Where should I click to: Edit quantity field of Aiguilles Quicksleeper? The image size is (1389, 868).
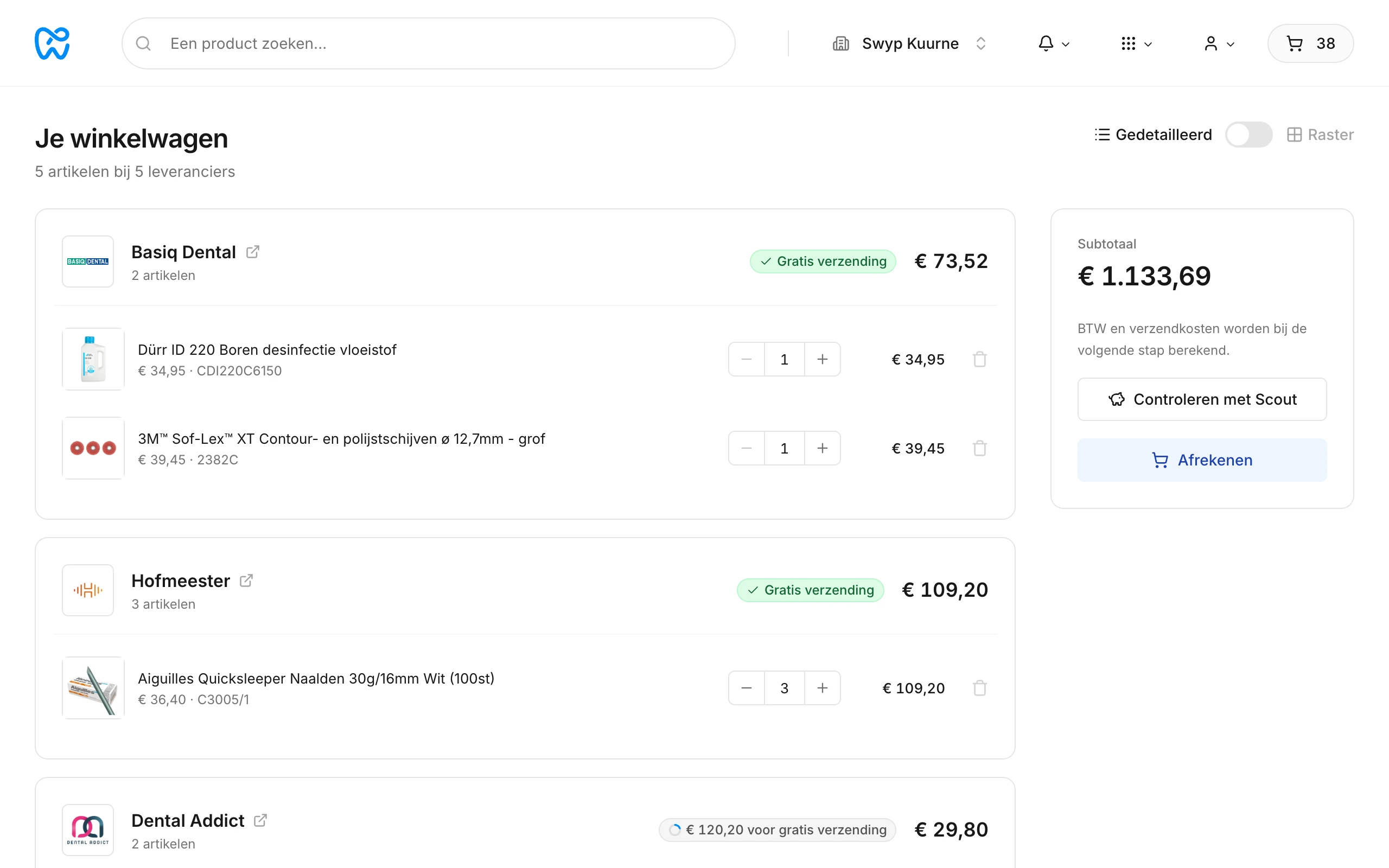click(x=785, y=688)
